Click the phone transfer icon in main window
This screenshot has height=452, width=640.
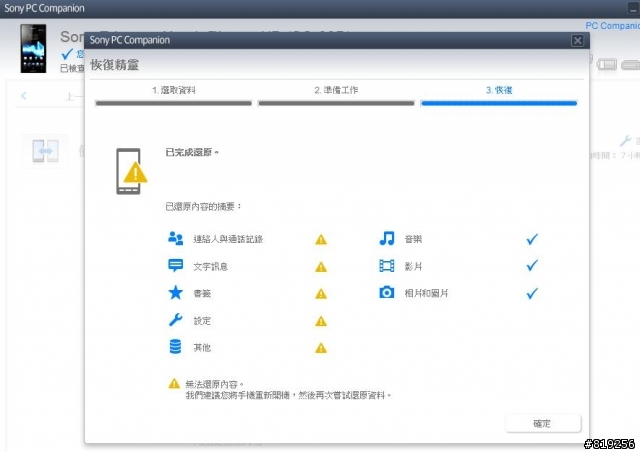(45, 151)
